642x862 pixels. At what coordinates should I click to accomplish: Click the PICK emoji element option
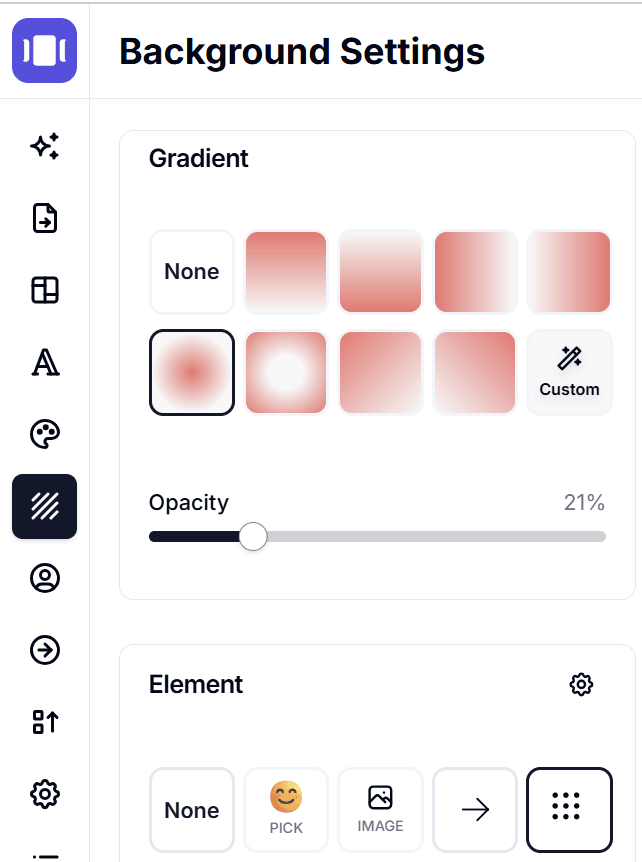tap(286, 810)
